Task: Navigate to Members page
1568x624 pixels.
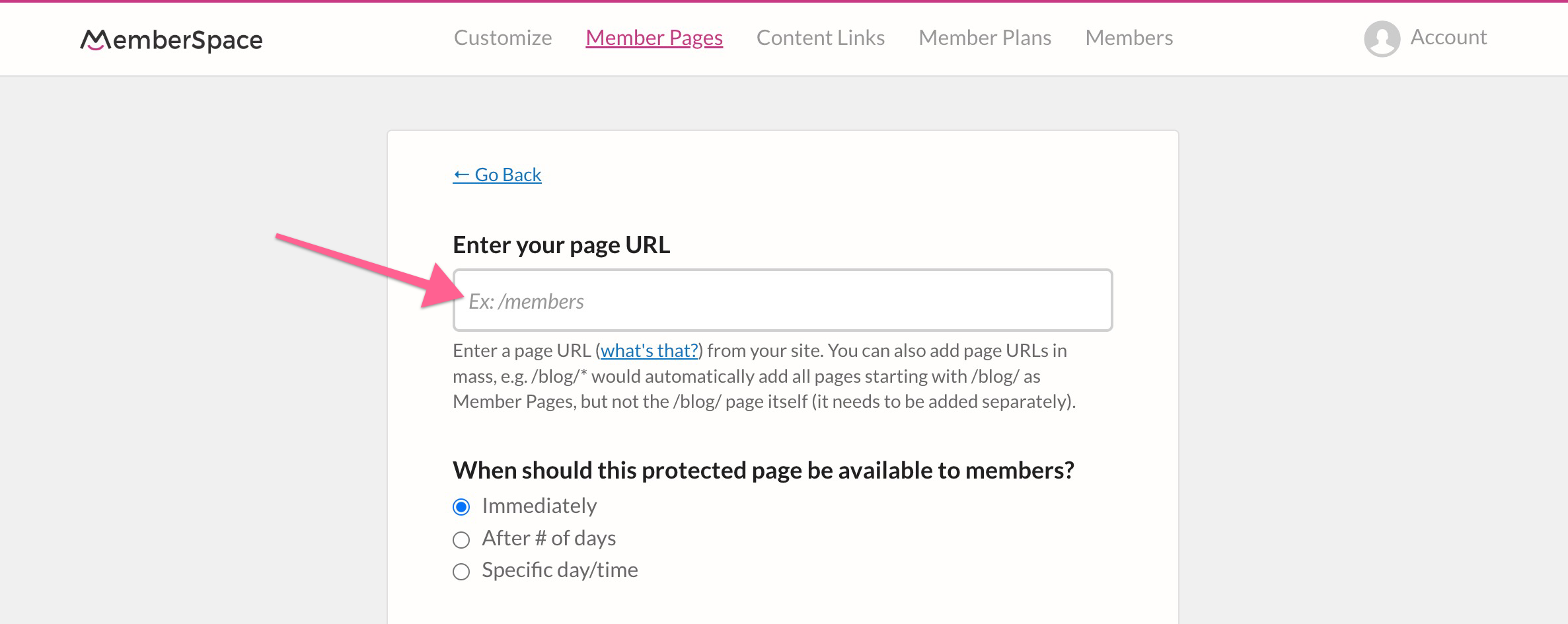Action: click(x=1129, y=38)
